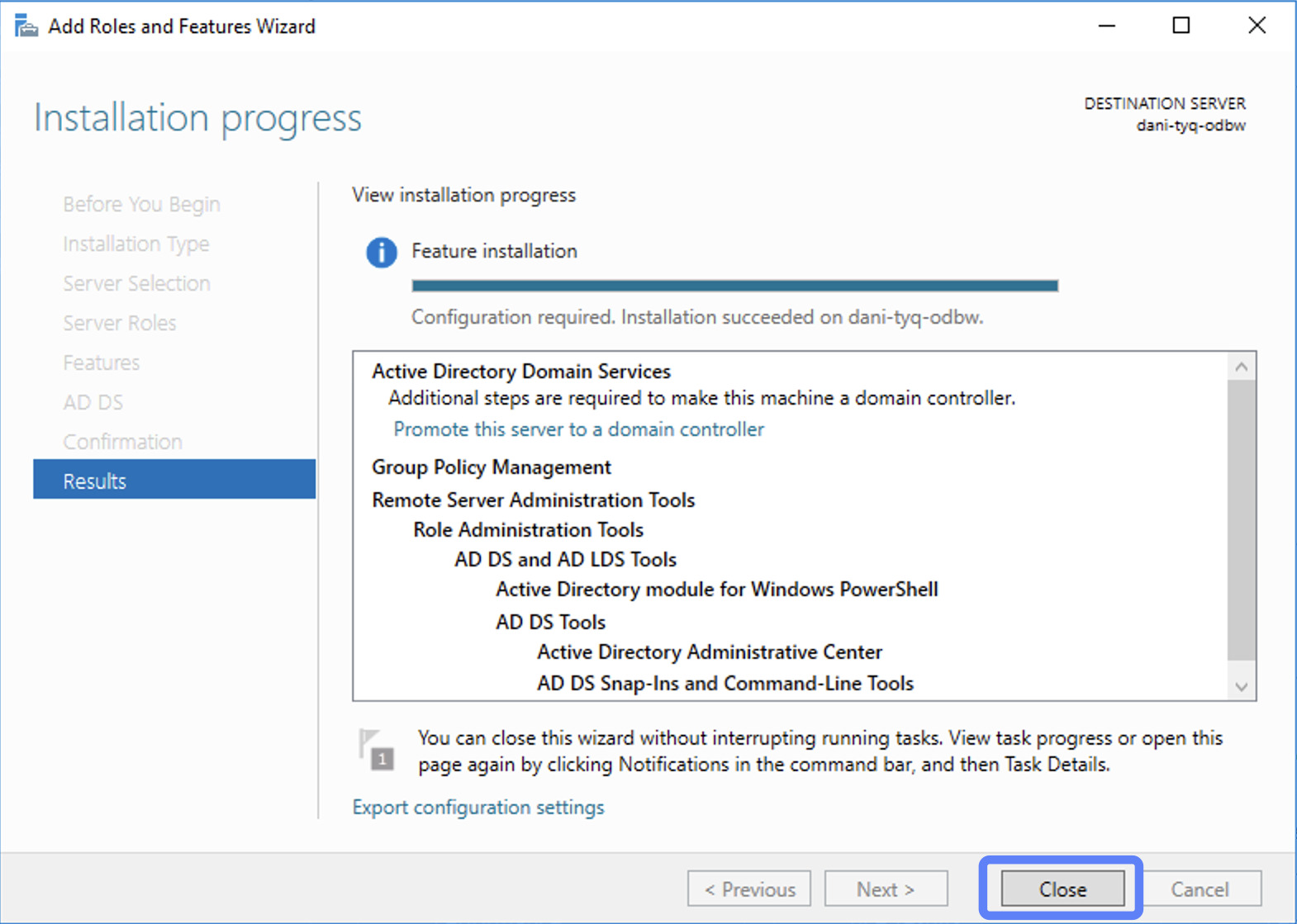Select the AD DS and AD LDS Tools item
Image resolution: width=1297 pixels, height=924 pixels.
[x=565, y=560]
